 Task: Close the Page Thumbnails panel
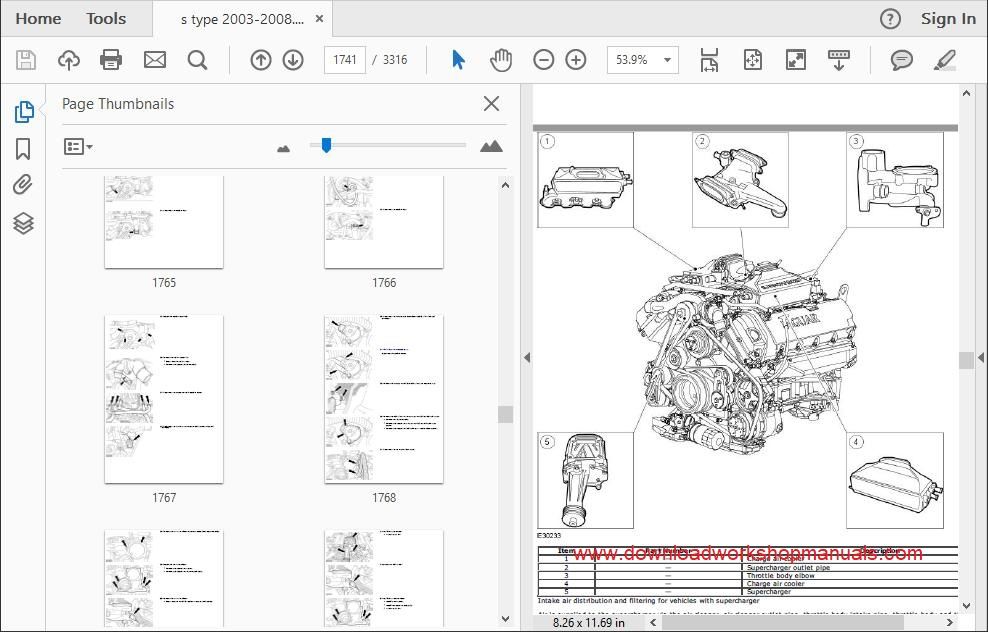491,103
